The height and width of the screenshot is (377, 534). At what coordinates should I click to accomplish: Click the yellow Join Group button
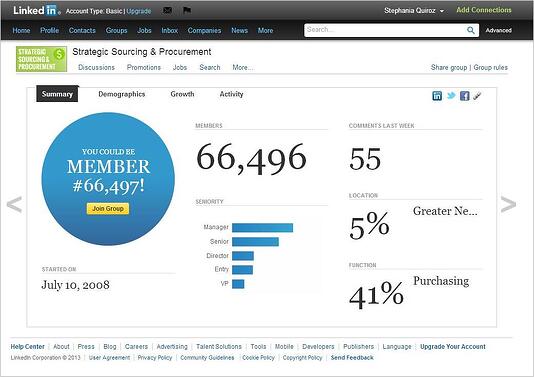[x=108, y=208]
